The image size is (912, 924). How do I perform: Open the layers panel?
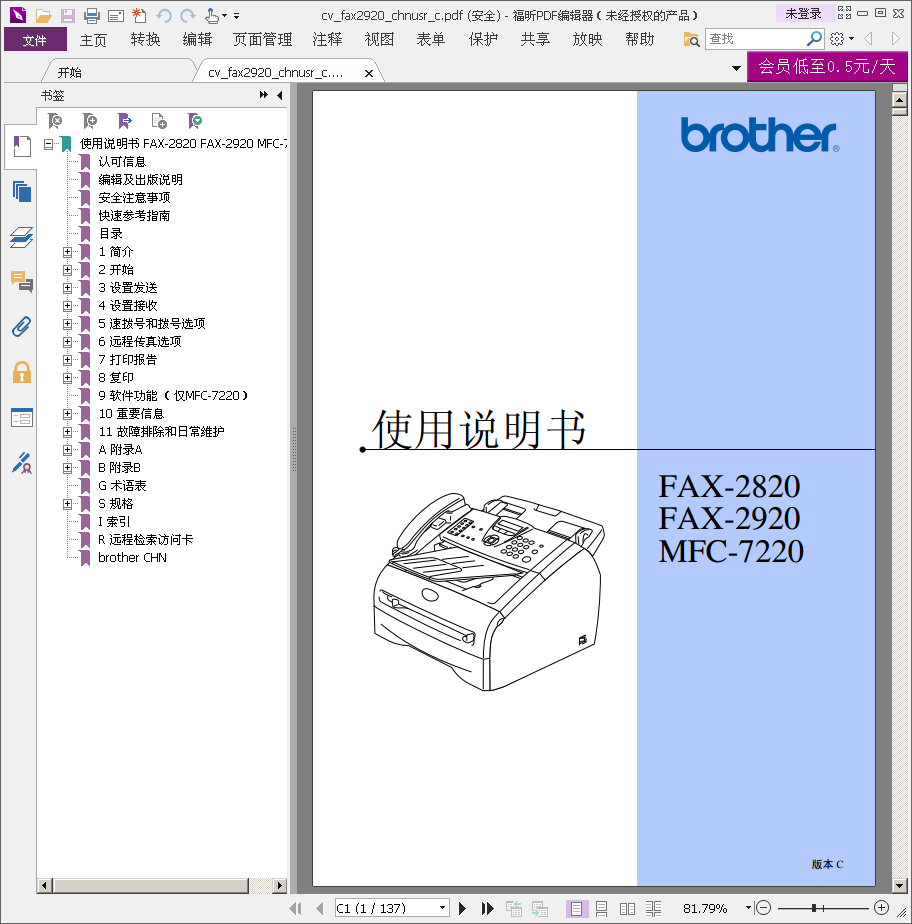[22, 237]
